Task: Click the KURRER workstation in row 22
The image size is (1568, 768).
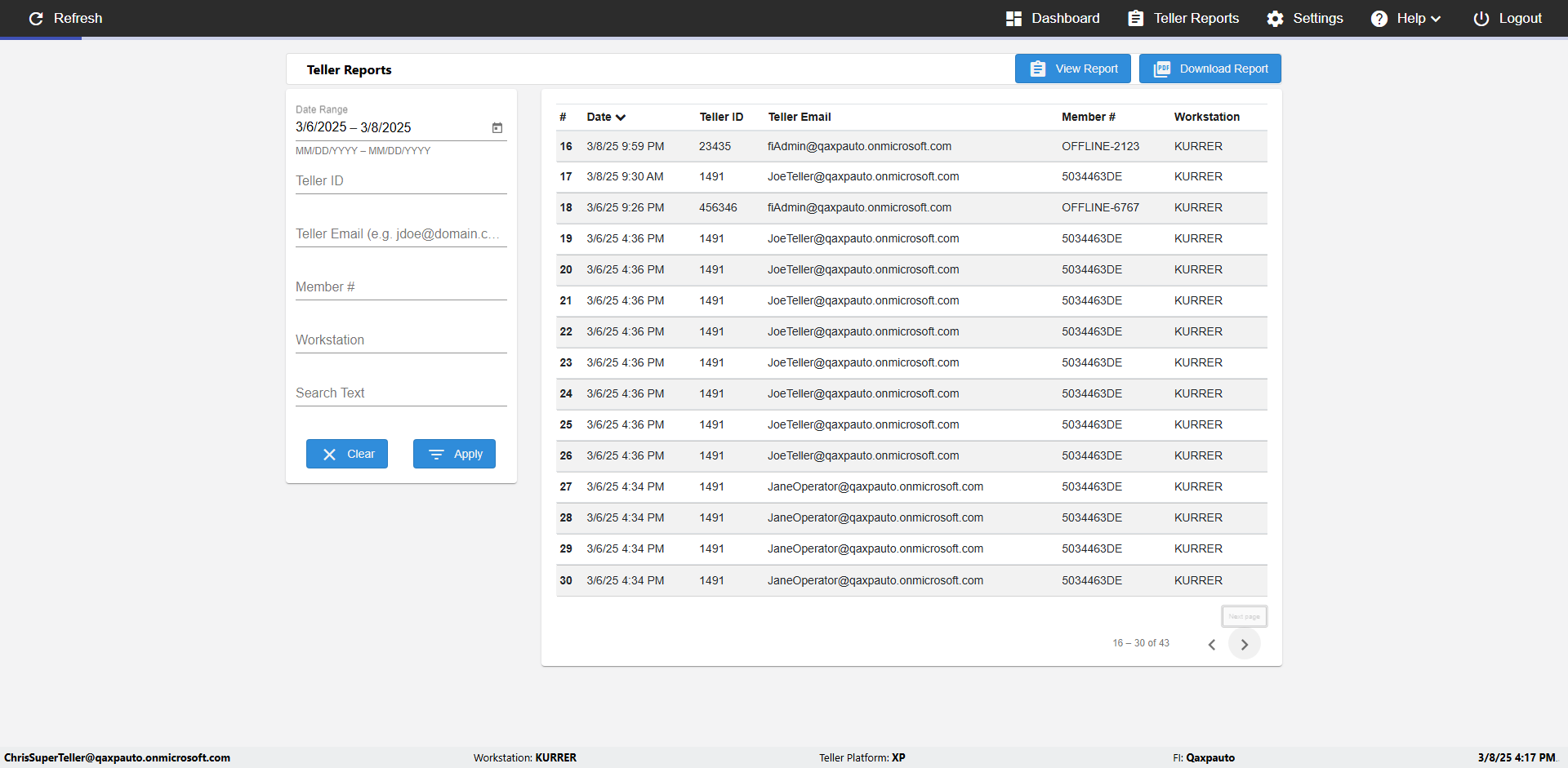Action: pos(1198,331)
